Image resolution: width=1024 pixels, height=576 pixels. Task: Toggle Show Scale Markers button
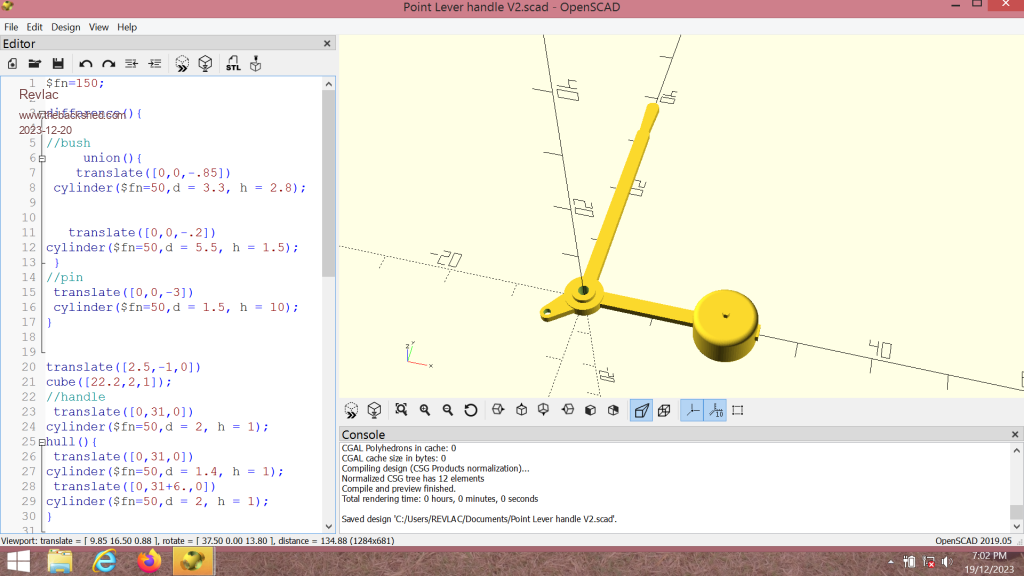(x=715, y=410)
